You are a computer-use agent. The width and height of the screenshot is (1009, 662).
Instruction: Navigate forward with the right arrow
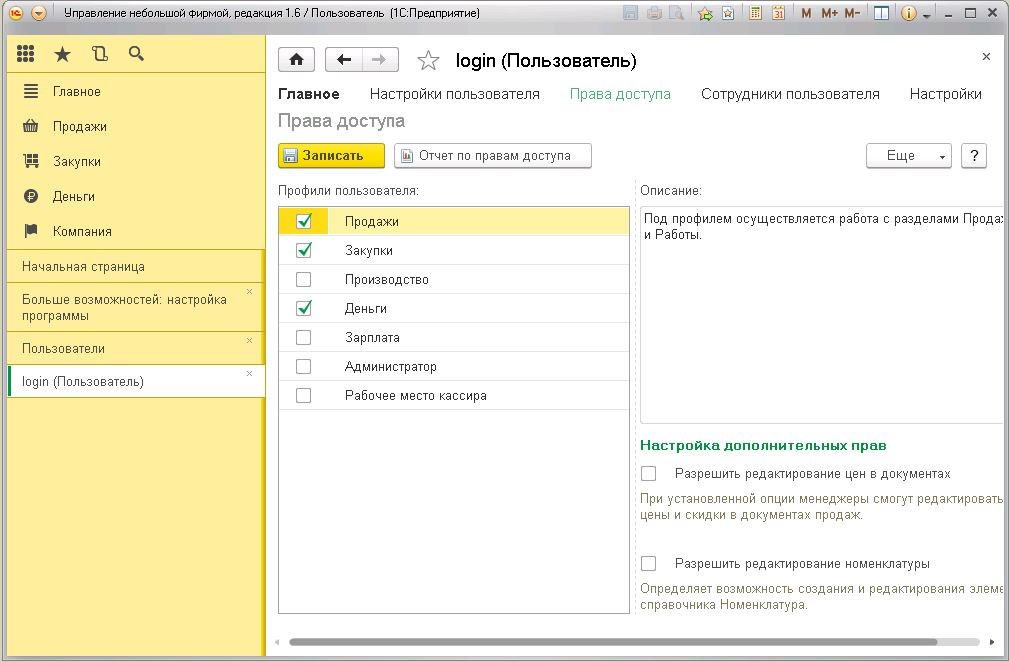pos(380,60)
